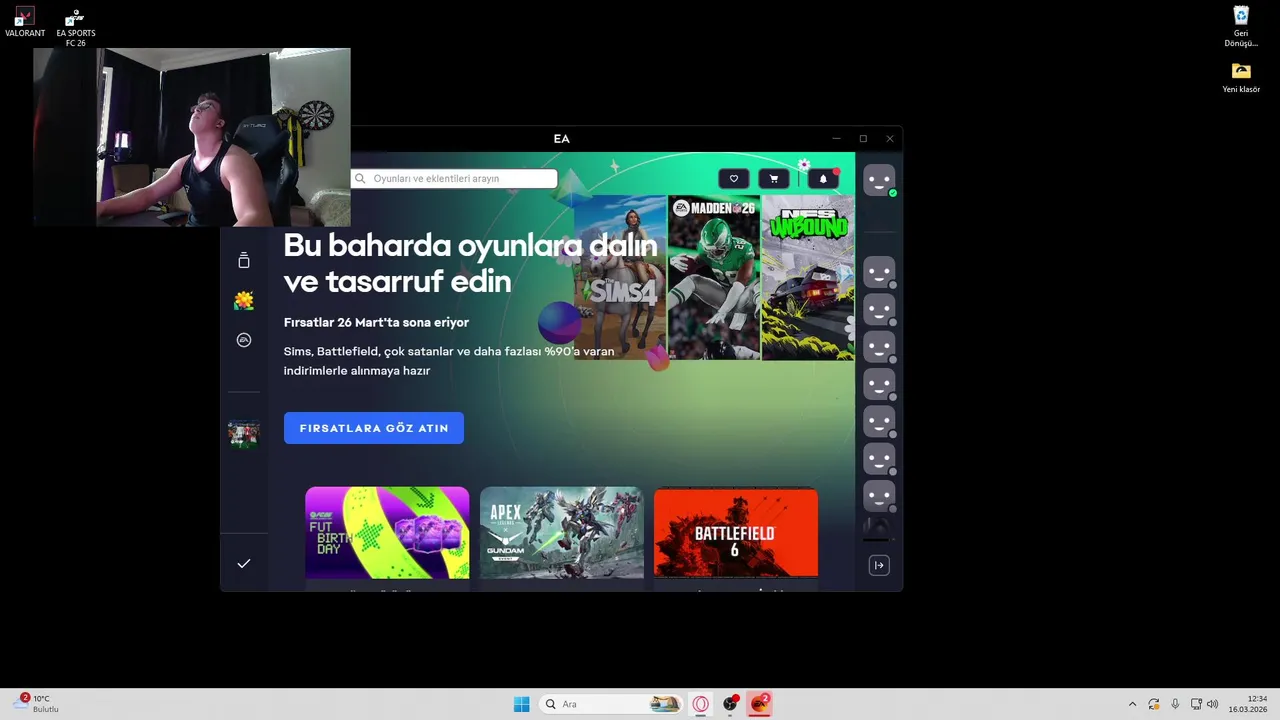Open the EA Play logo in sidebar
The image size is (1280, 720).
[244, 340]
